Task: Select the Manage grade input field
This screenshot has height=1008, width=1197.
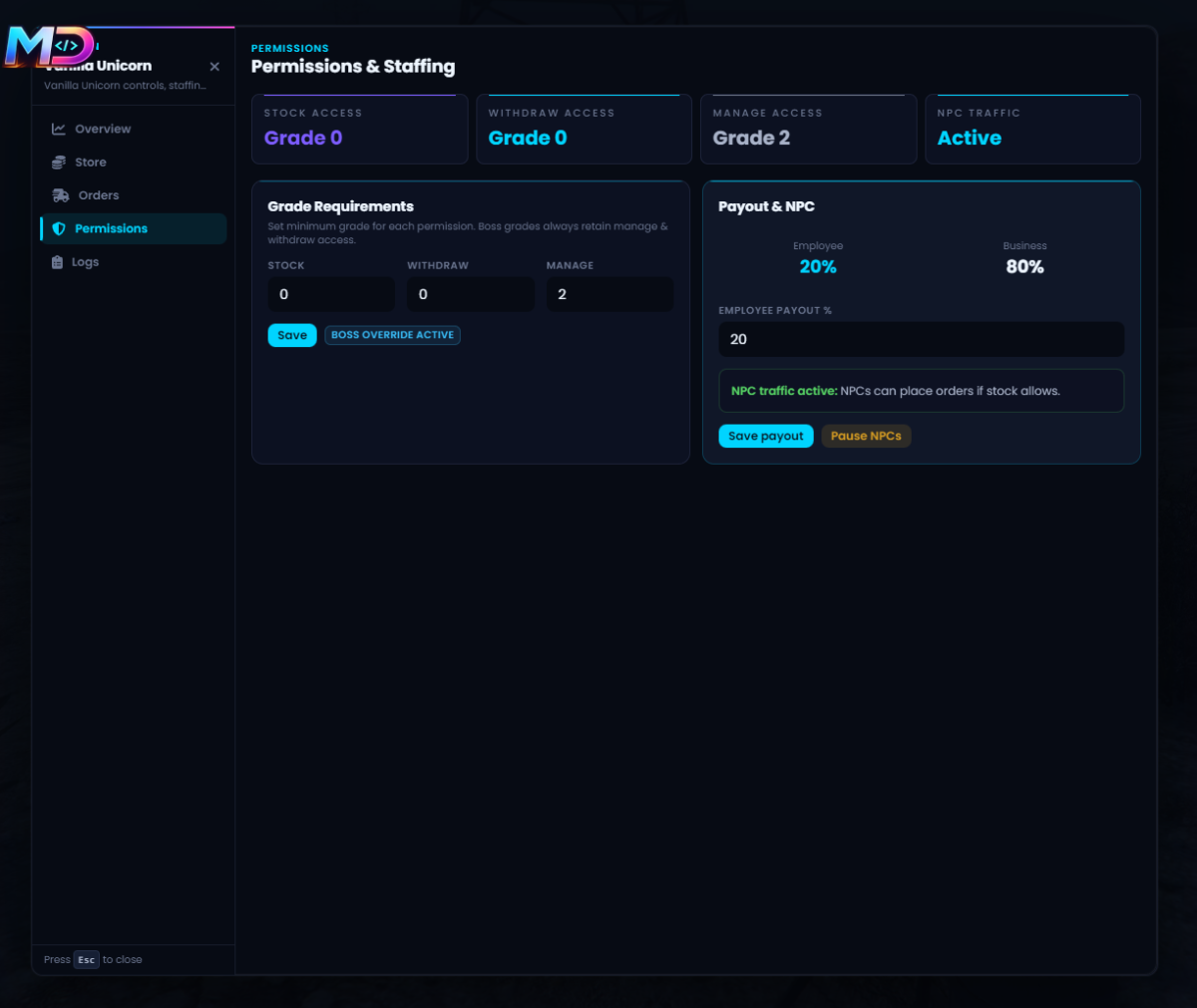Action: point(609,294)
